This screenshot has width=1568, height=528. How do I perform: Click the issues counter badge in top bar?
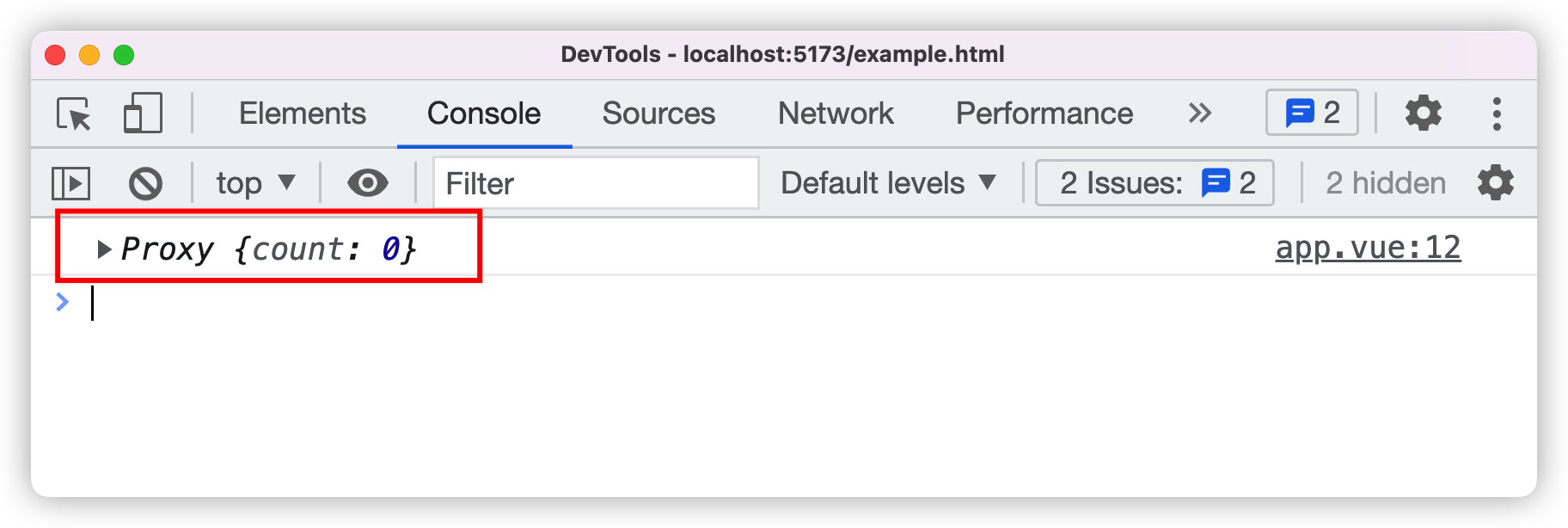tap(1312, 113)
